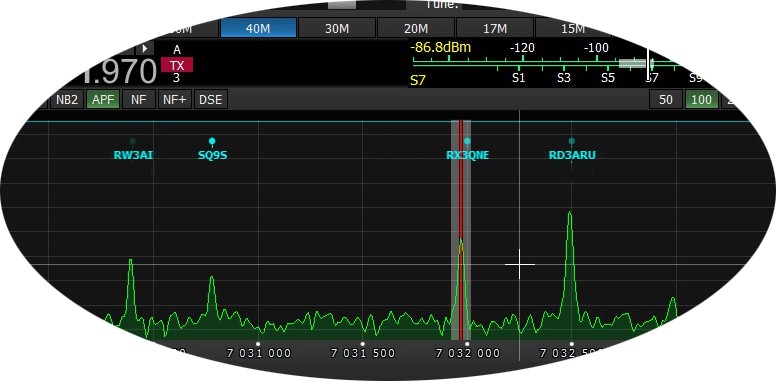The height and width of the screenshot is (381, 776).
Task: Toggle the DSE button
Action: pos(210,99)
